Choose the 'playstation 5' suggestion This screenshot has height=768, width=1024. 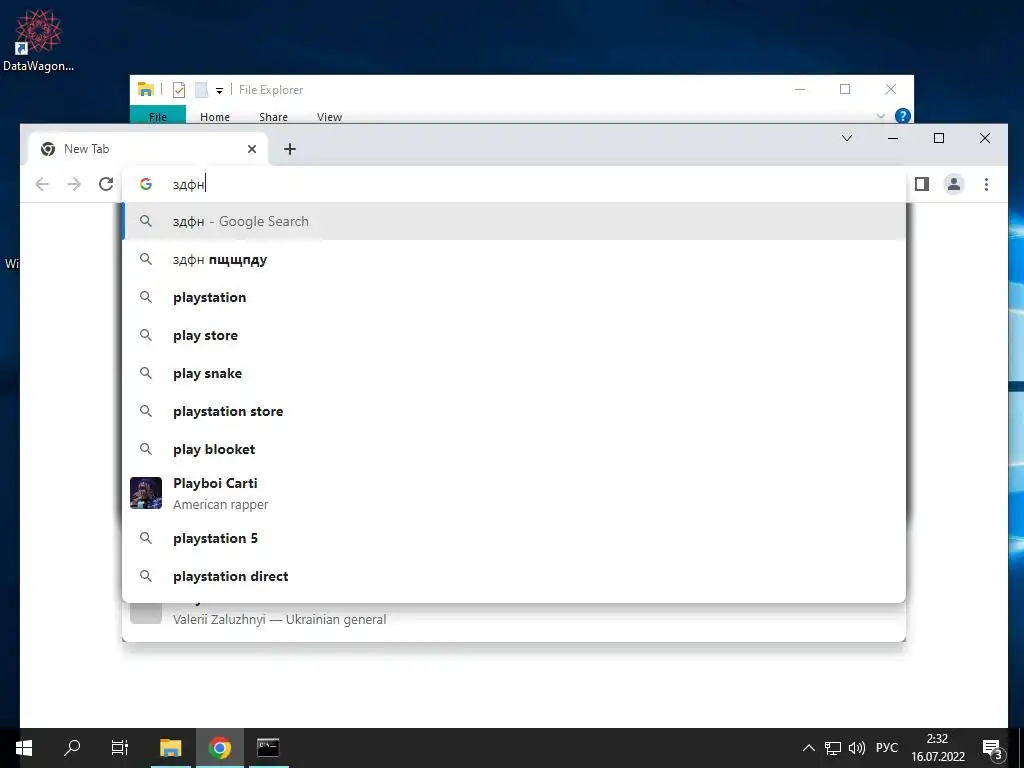tap(514, 538)
